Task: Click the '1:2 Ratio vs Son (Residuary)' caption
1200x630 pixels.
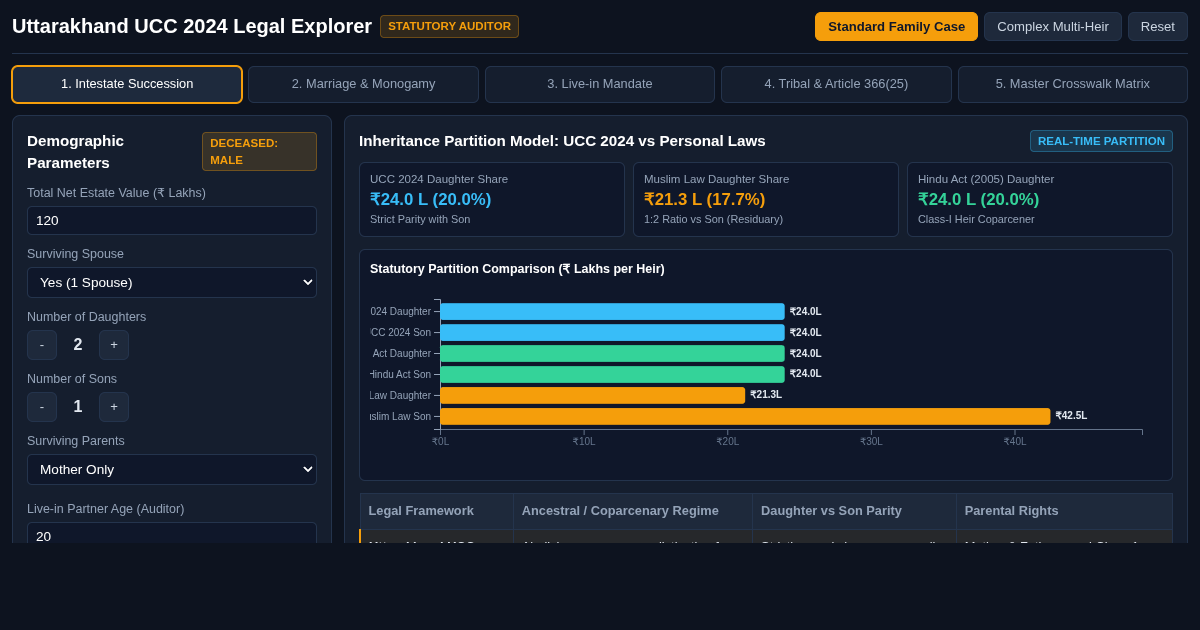Action: coord(713,219)
